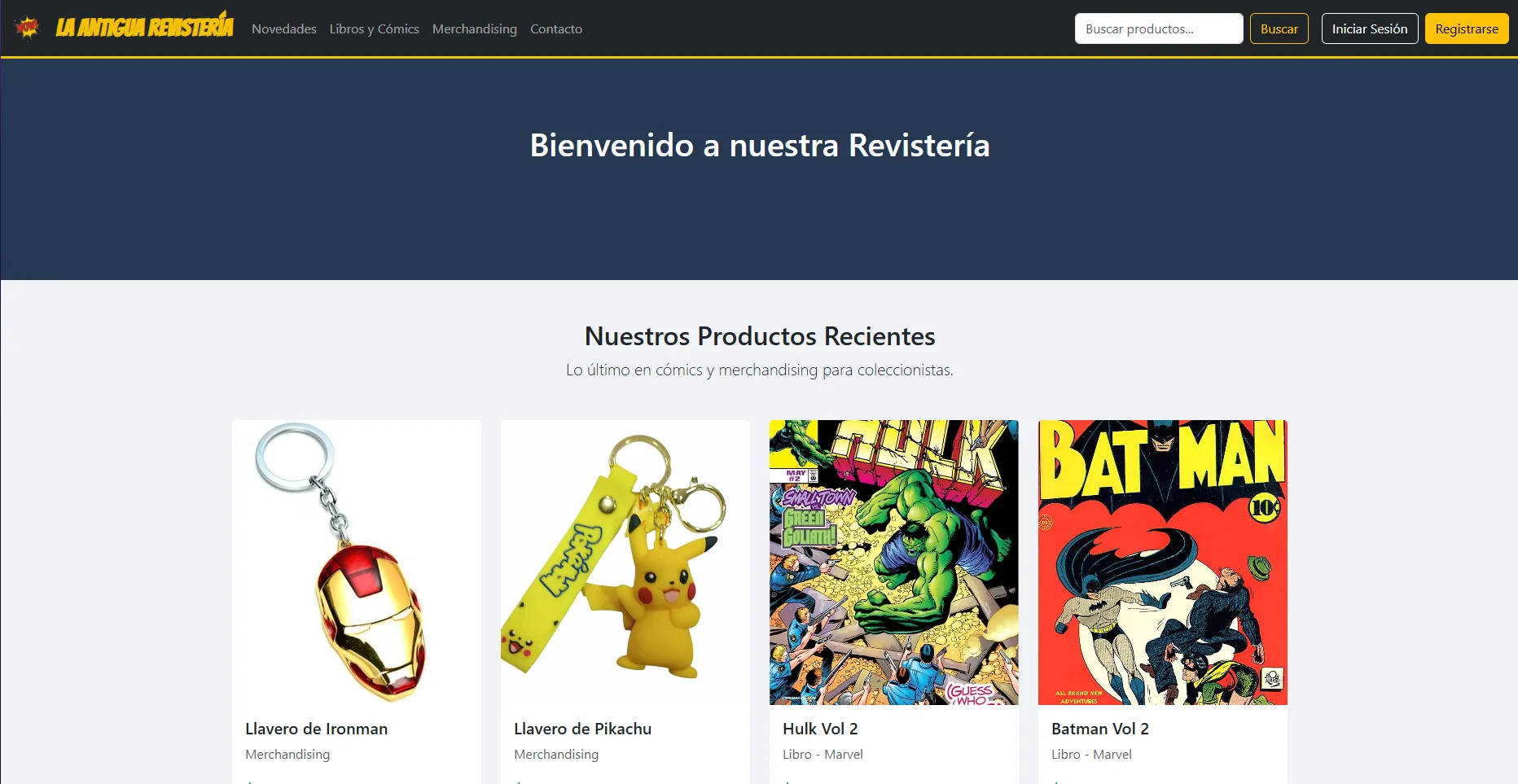Click the comic burst logo icon
The image size is (1518, 784).
[27, 28]
